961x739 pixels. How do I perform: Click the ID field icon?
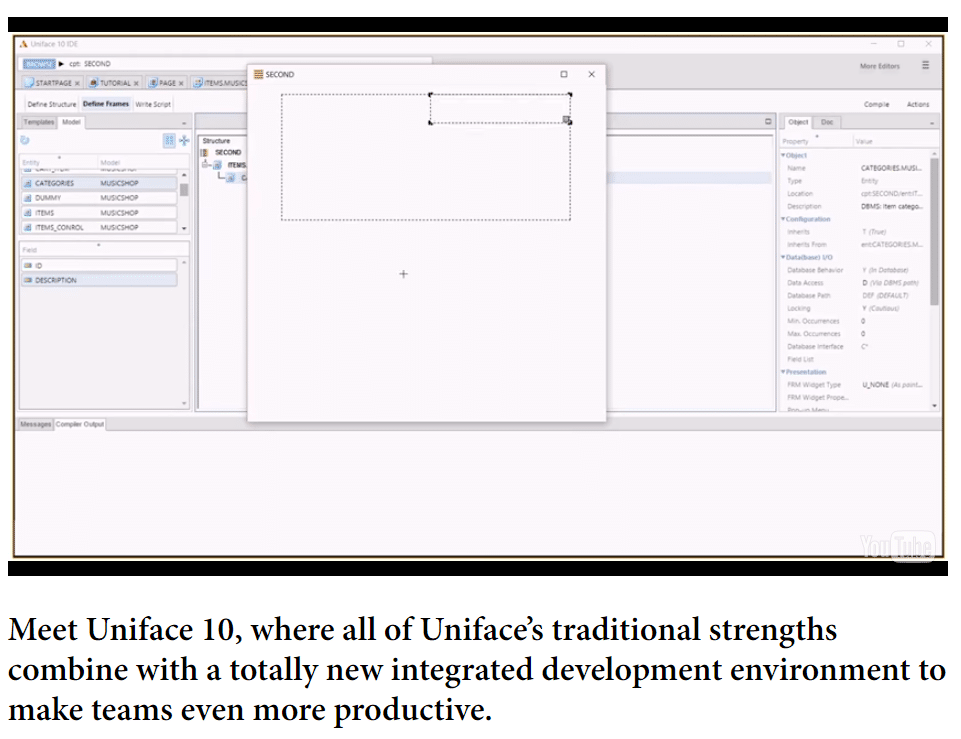pyautogui.click(x=28, y=265)
